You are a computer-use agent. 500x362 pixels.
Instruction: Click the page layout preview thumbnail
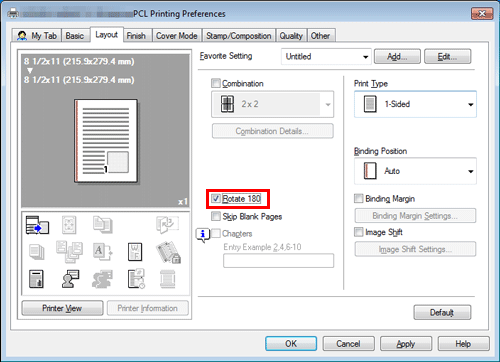tap(106, 141)
